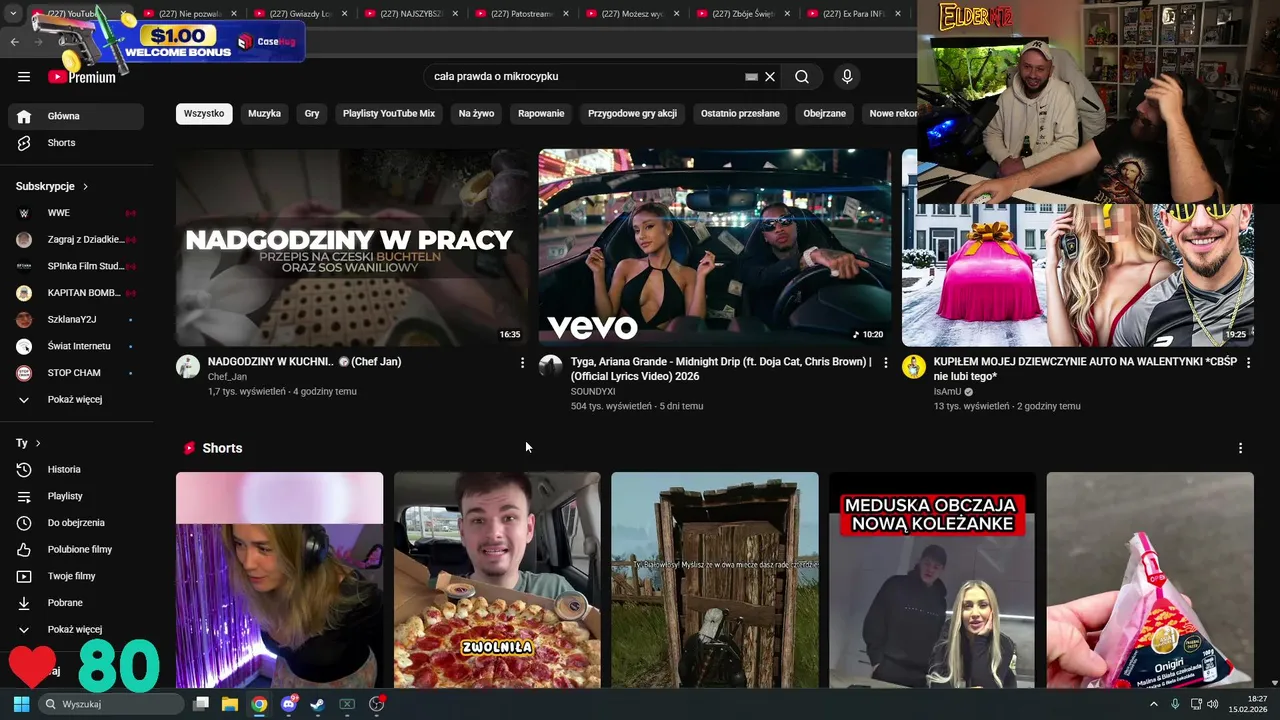
Task: Expand subscriptions with Pokaż więcej
Action: pos(76,399)
